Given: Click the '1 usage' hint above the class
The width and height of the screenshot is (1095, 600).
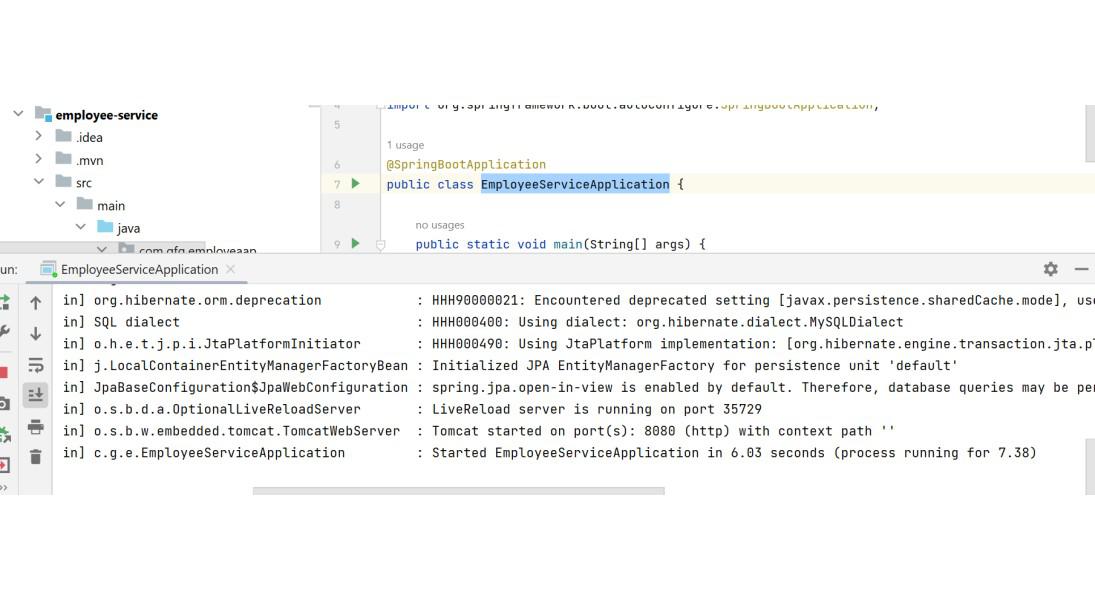Looking at the screenshot, I should point(405,144).
